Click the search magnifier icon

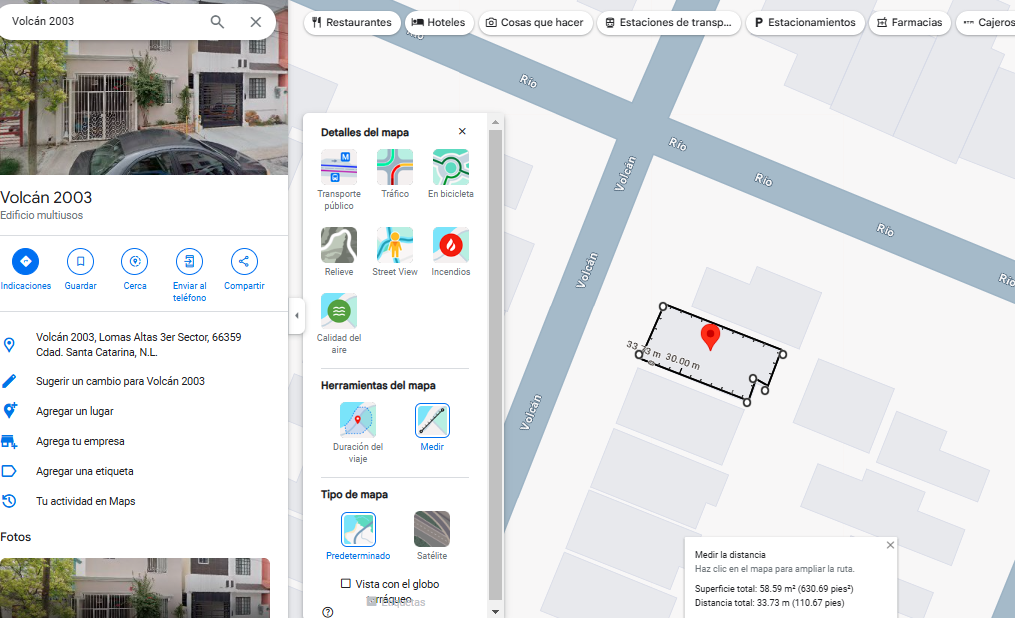[218, 22]
